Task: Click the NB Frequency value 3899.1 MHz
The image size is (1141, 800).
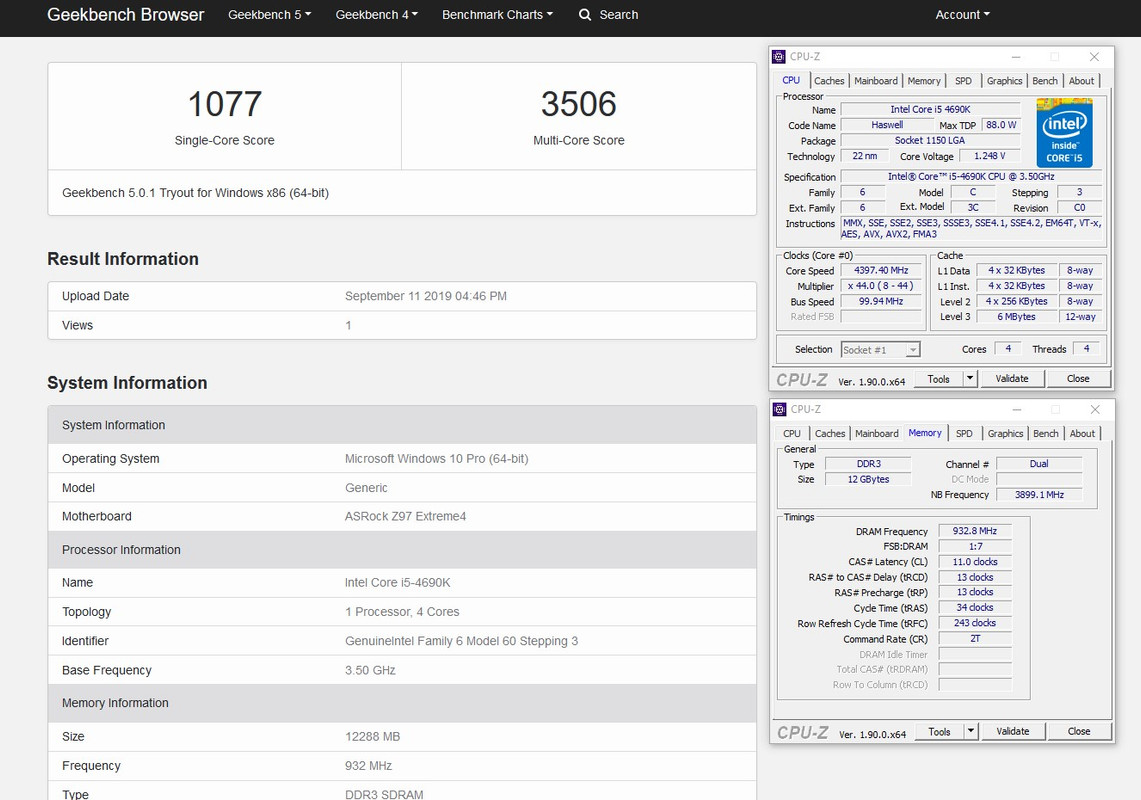Action: (x=1039, y=494)
